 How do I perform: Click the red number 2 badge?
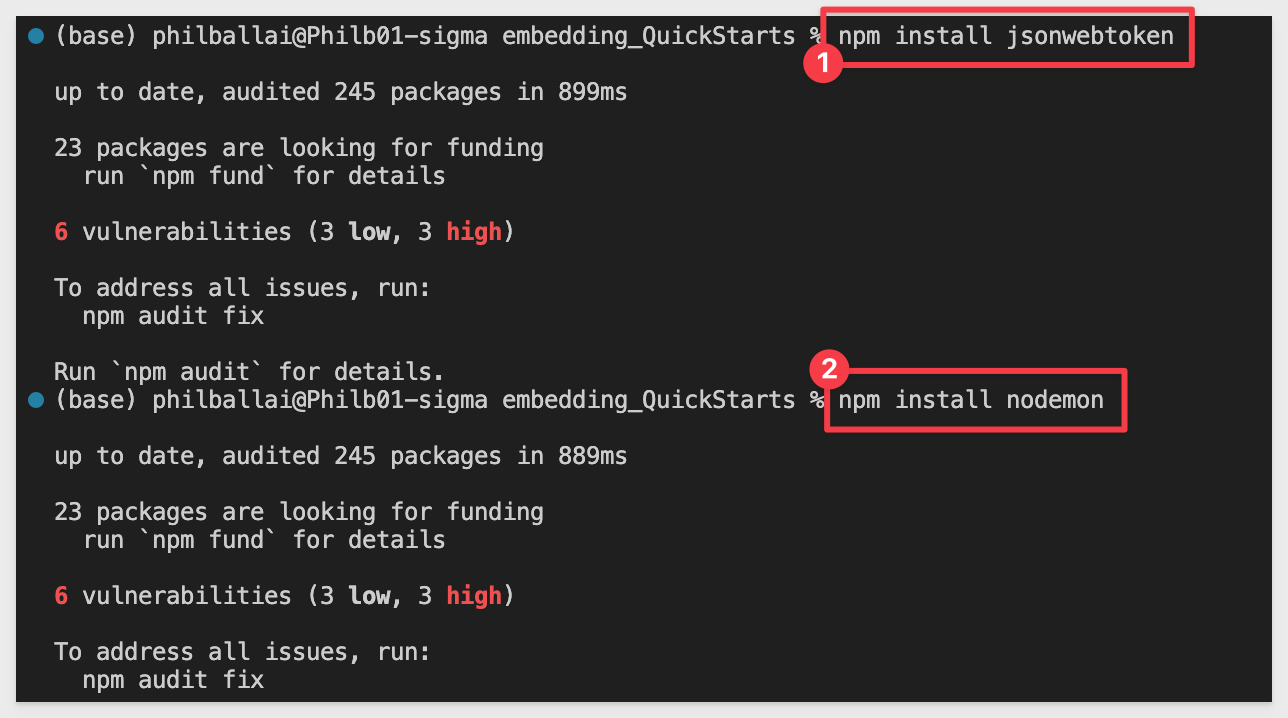click(x=828, y=370)
